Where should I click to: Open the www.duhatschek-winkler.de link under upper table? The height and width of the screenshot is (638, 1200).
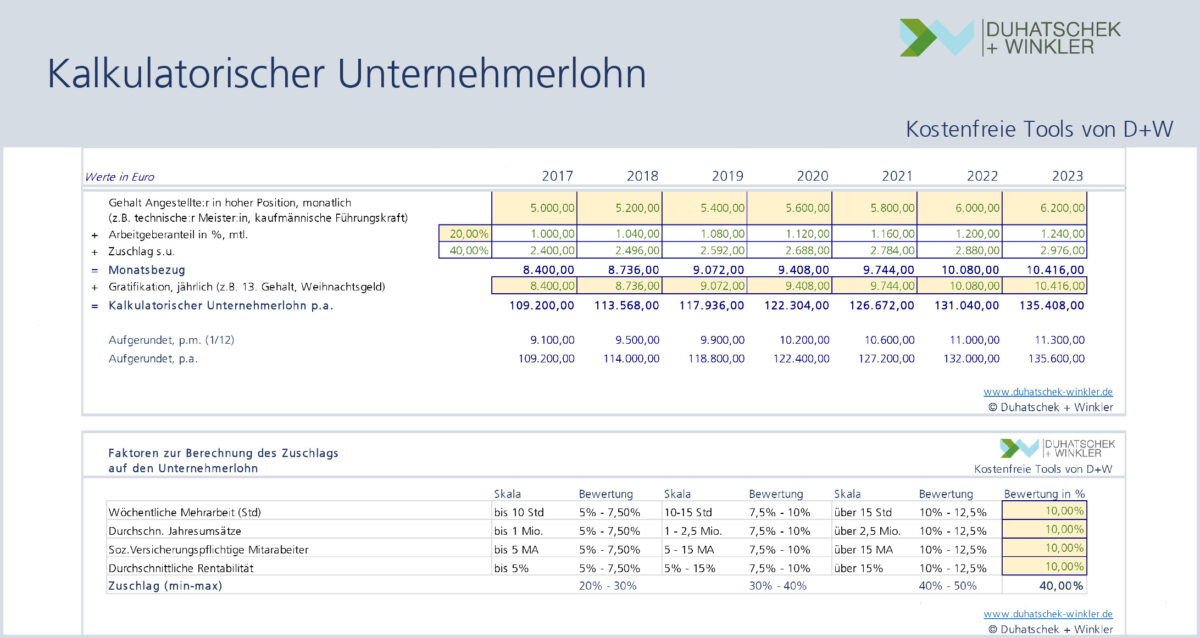(x=1047, y=391)
